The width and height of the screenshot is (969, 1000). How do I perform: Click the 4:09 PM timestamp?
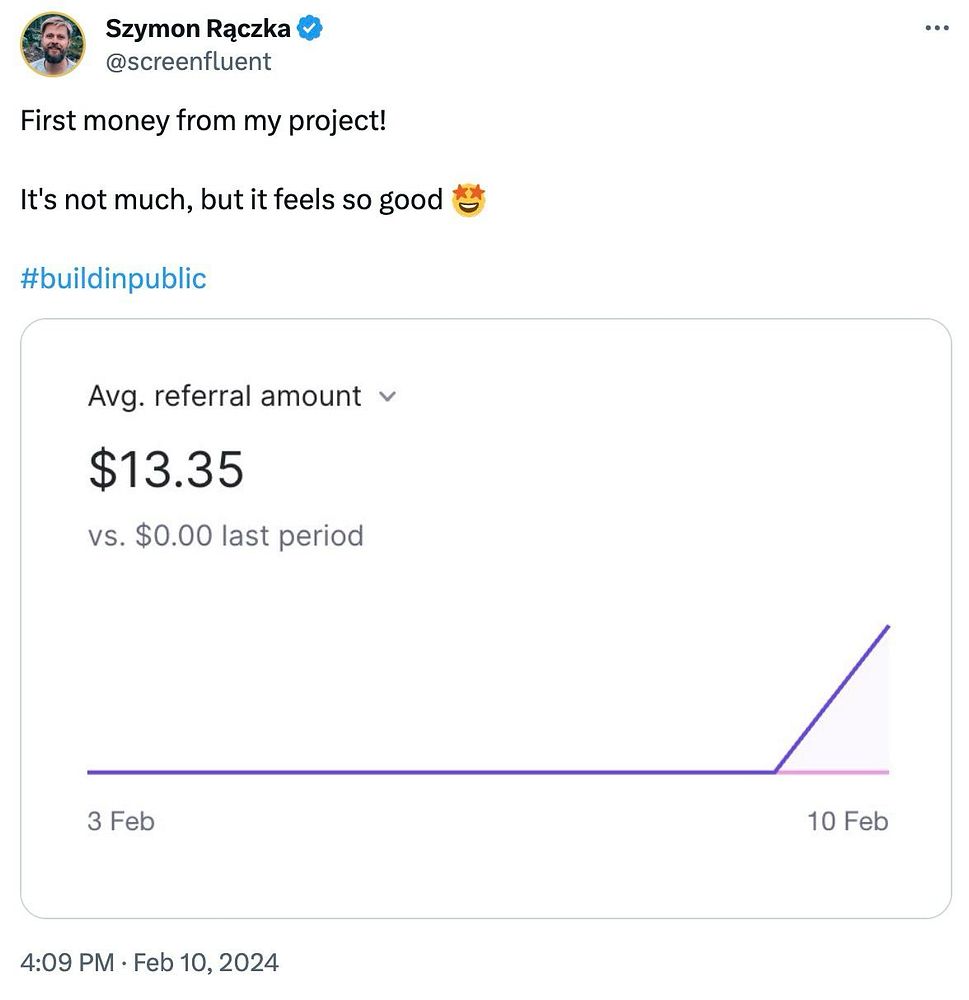tap(66, 963)
